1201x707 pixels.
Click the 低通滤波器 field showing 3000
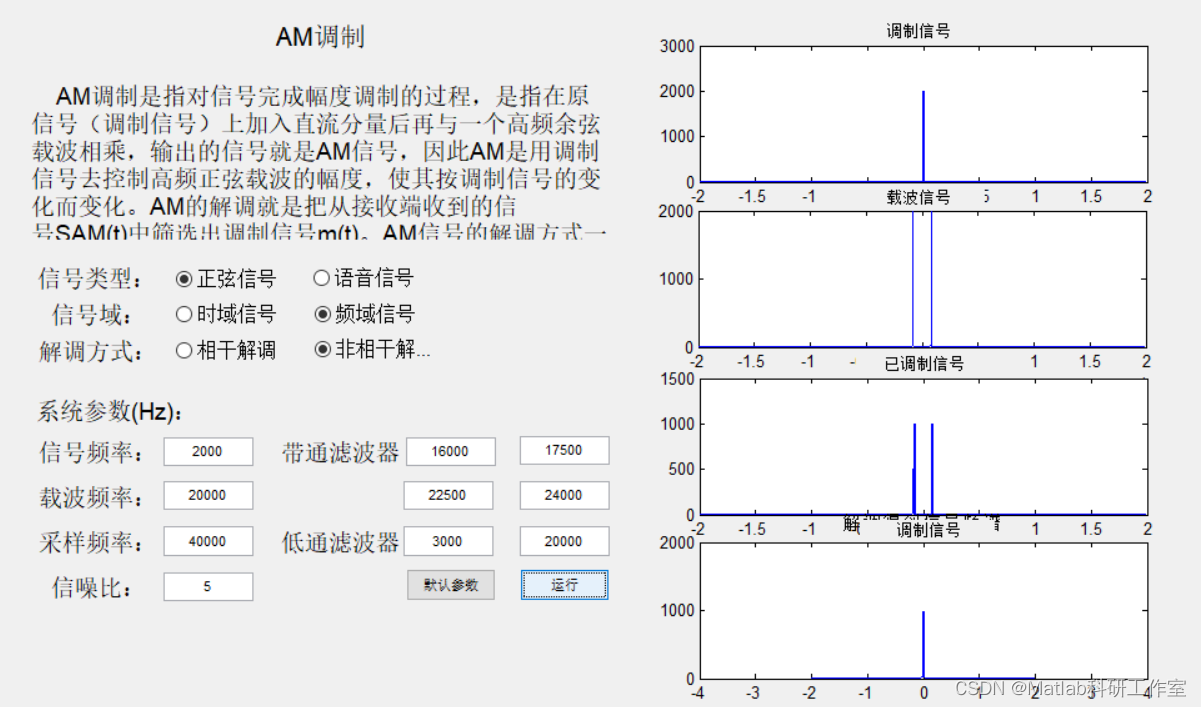pos(450,540)
